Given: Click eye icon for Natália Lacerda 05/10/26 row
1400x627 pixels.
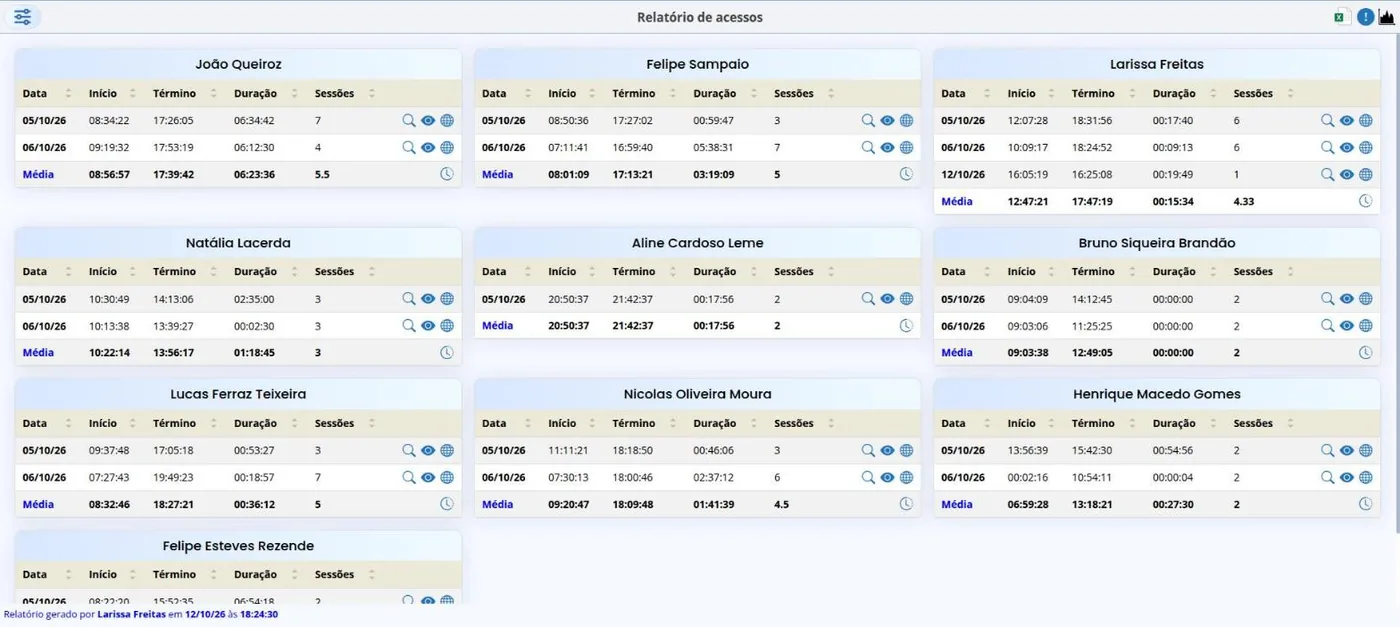Looking at the screenshot, I should tap(428, 298).
